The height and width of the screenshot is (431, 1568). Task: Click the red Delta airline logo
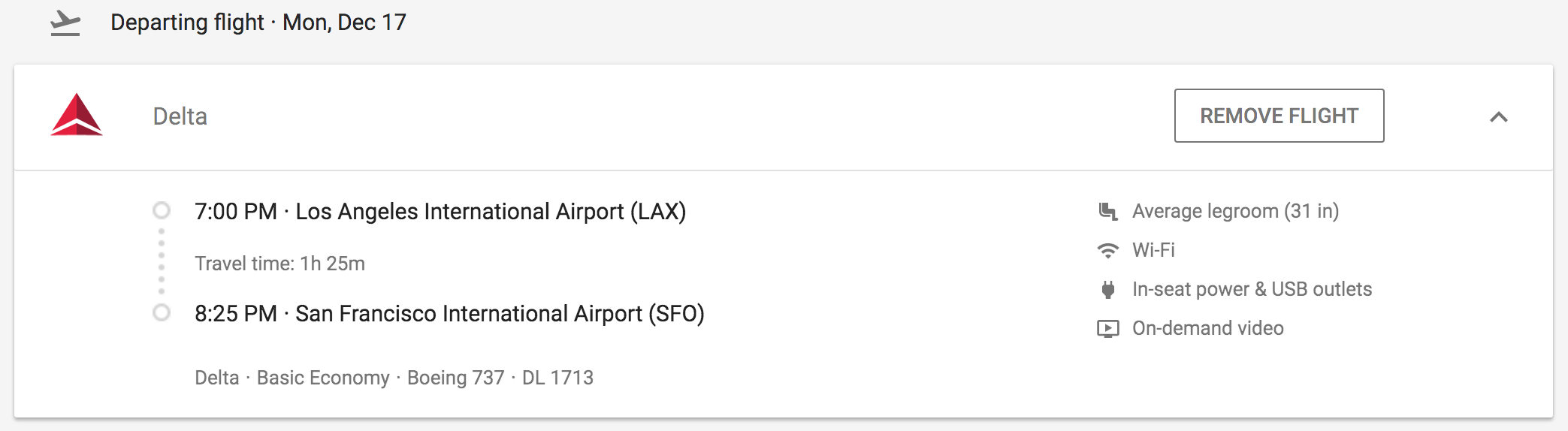[77, 115]
